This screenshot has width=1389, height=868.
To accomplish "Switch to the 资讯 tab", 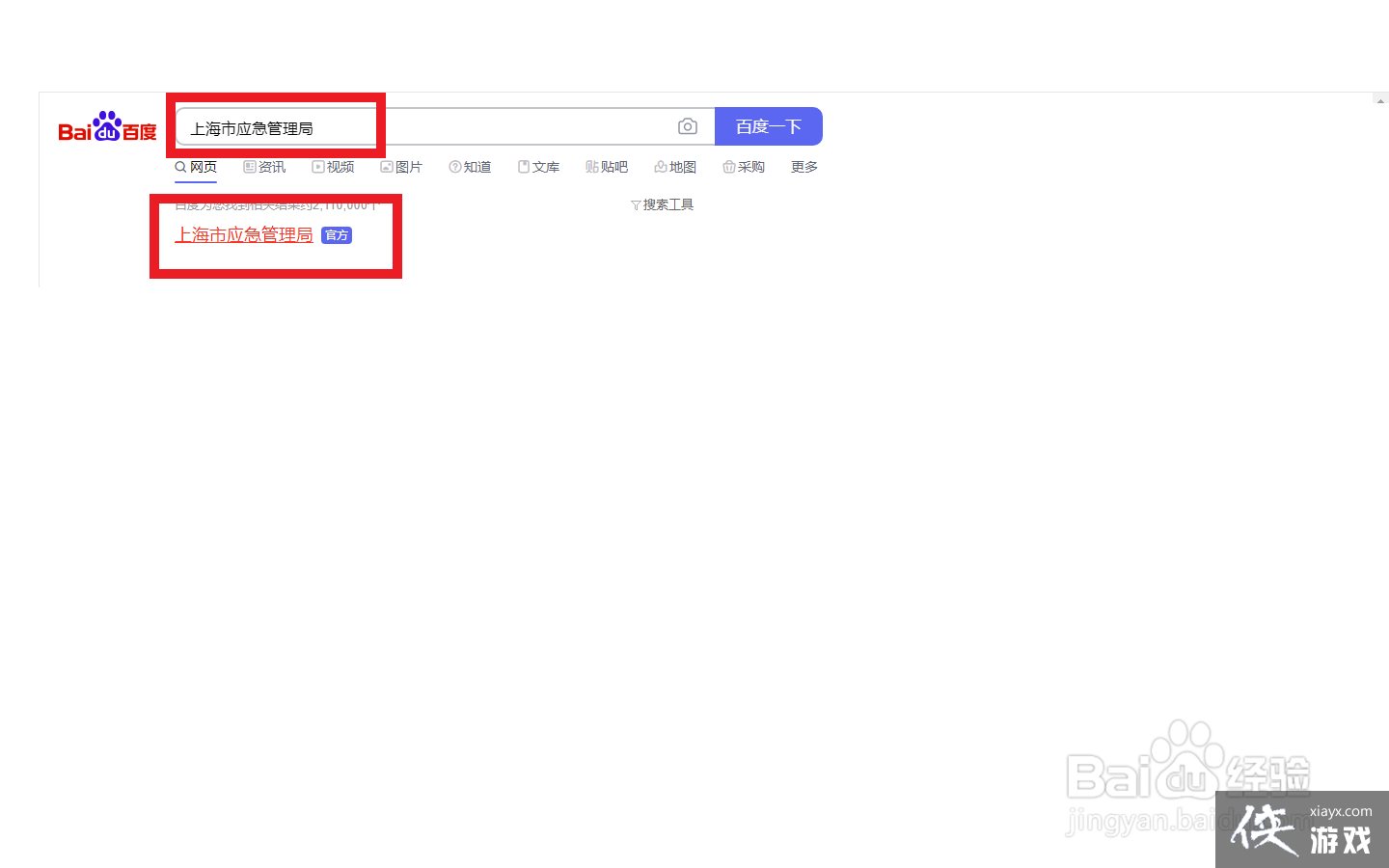I will pyautogui.click(x=264, y=167).
